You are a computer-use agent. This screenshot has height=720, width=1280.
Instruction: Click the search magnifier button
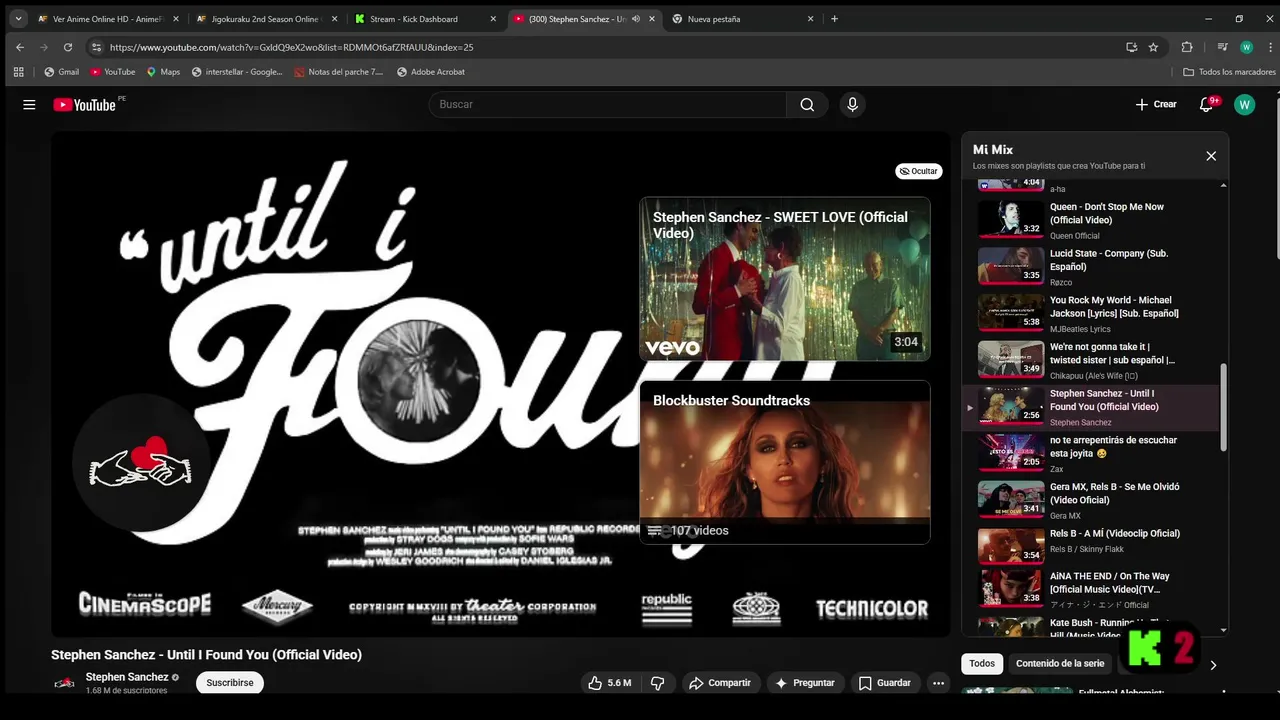pos(807,105)
